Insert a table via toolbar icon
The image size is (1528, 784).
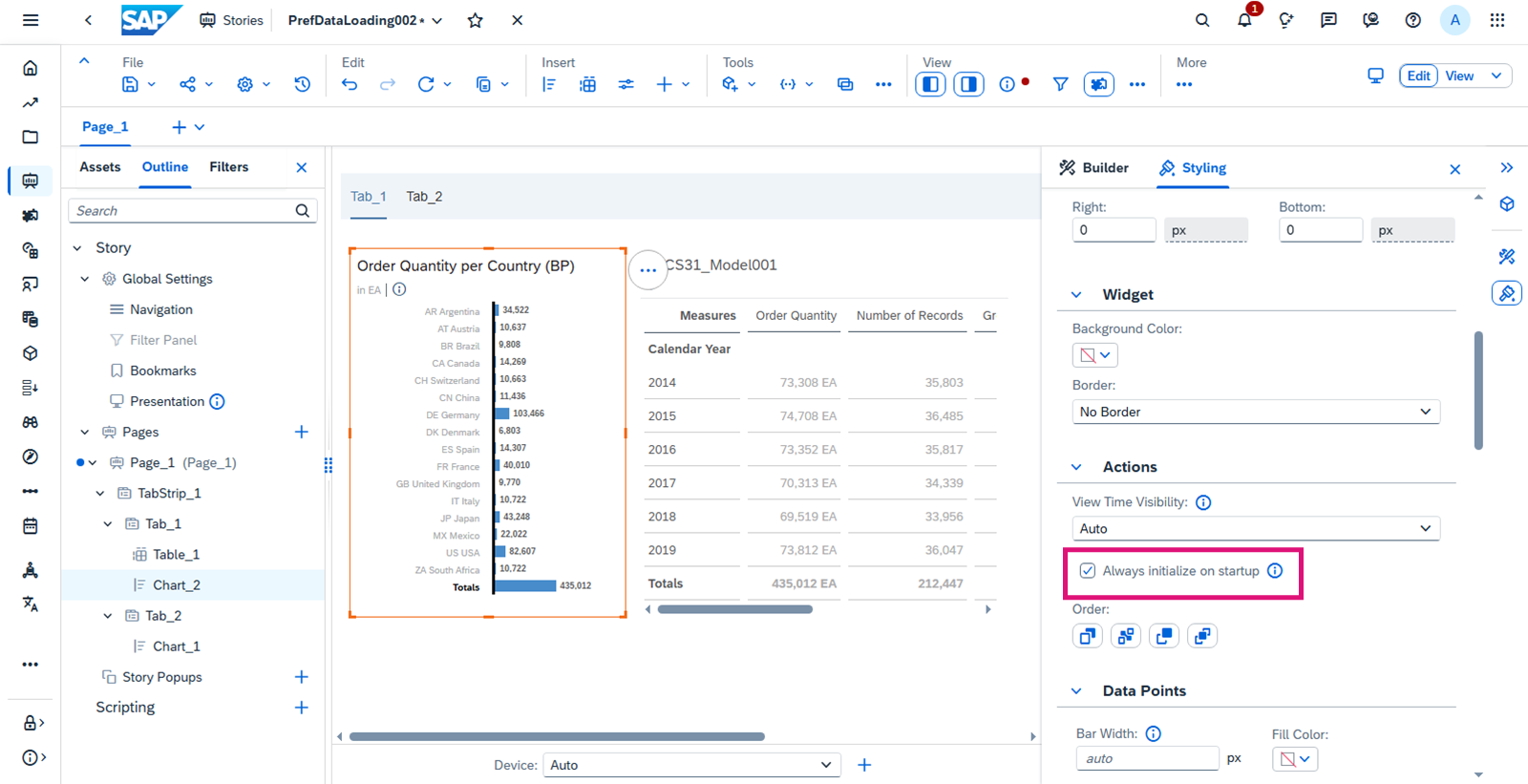(x=587, y=84)
